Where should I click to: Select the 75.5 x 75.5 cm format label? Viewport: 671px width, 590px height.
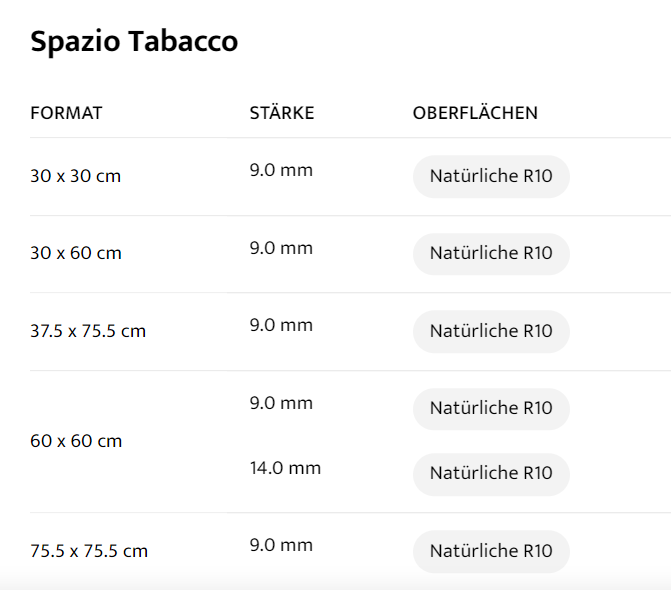pos(89,551)
